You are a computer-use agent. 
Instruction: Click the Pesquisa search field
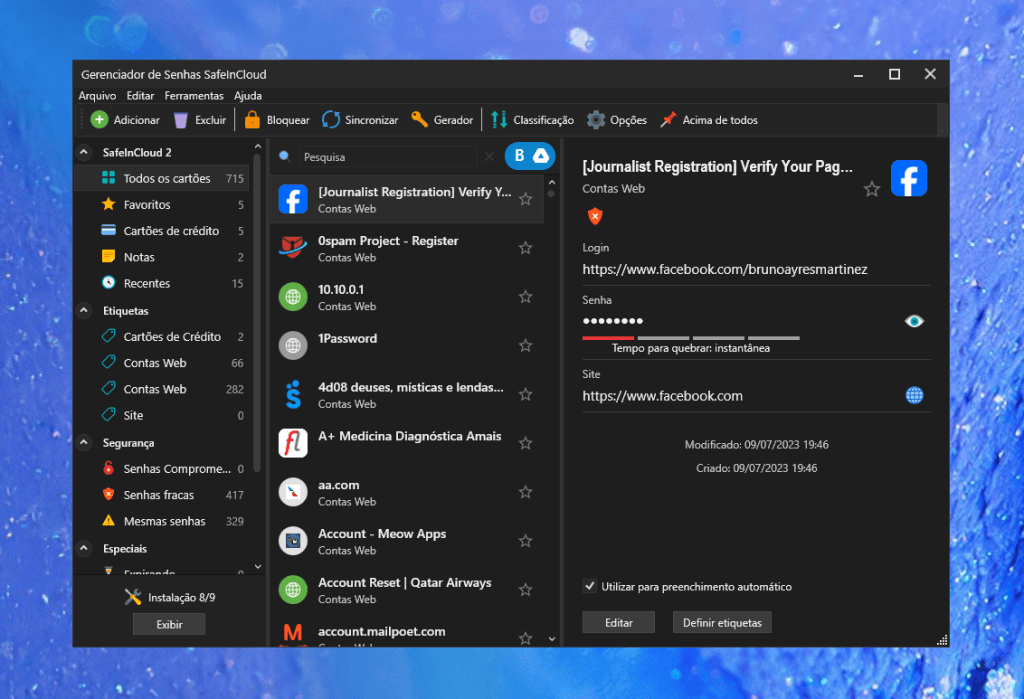(x=389, y=157)
